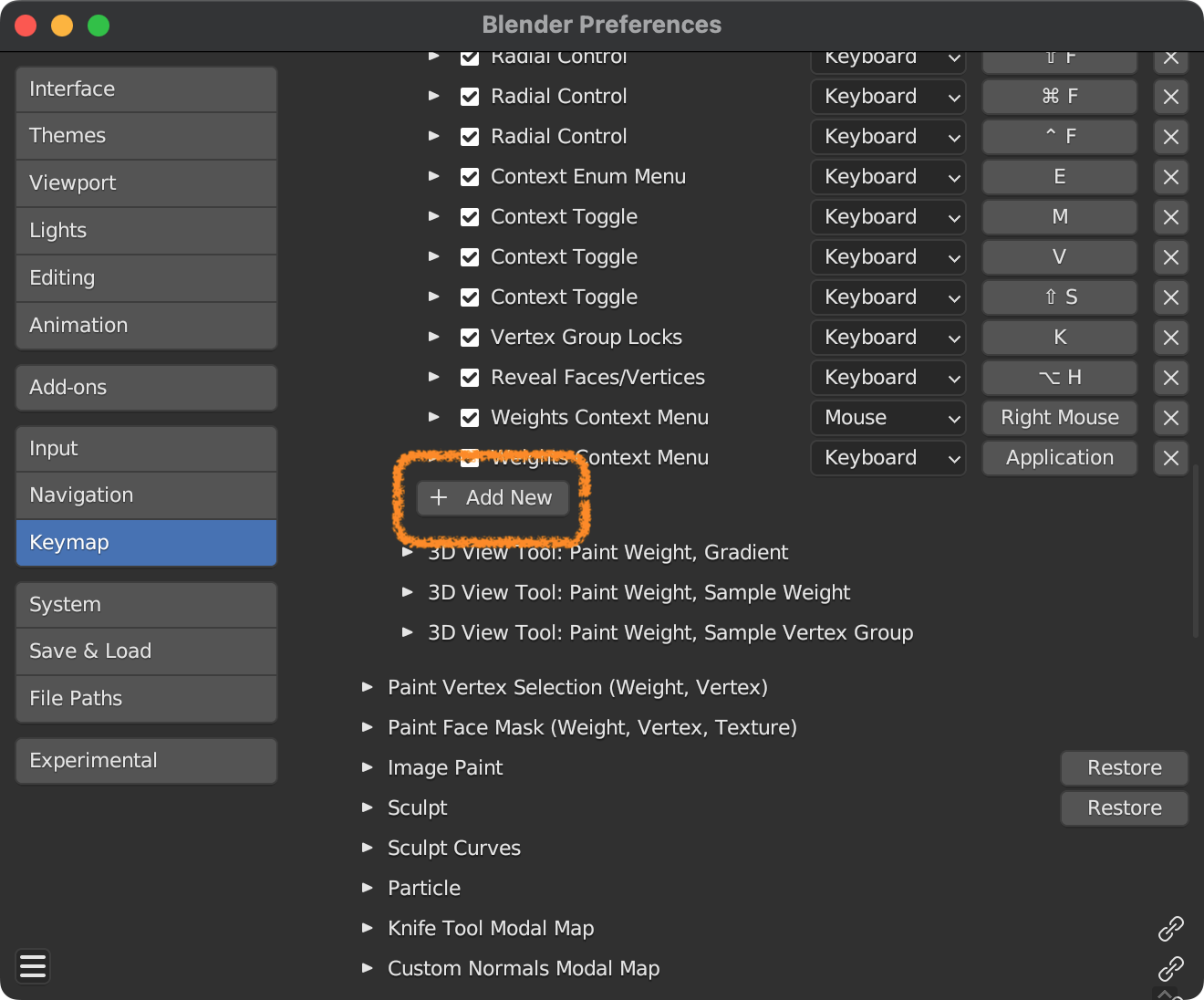Open the Interface preferences section

146,89
